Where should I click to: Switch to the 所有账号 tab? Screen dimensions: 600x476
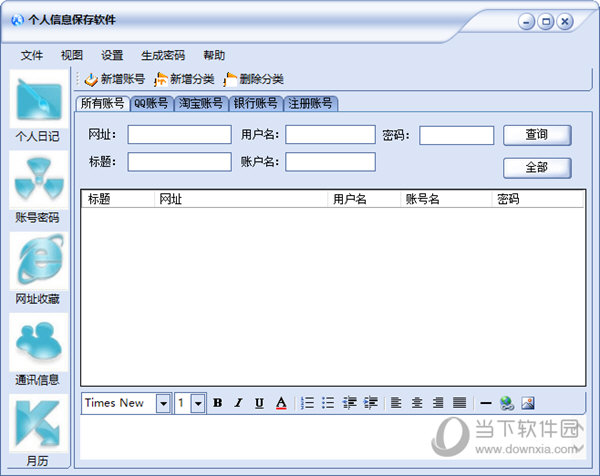click(103, 103)
